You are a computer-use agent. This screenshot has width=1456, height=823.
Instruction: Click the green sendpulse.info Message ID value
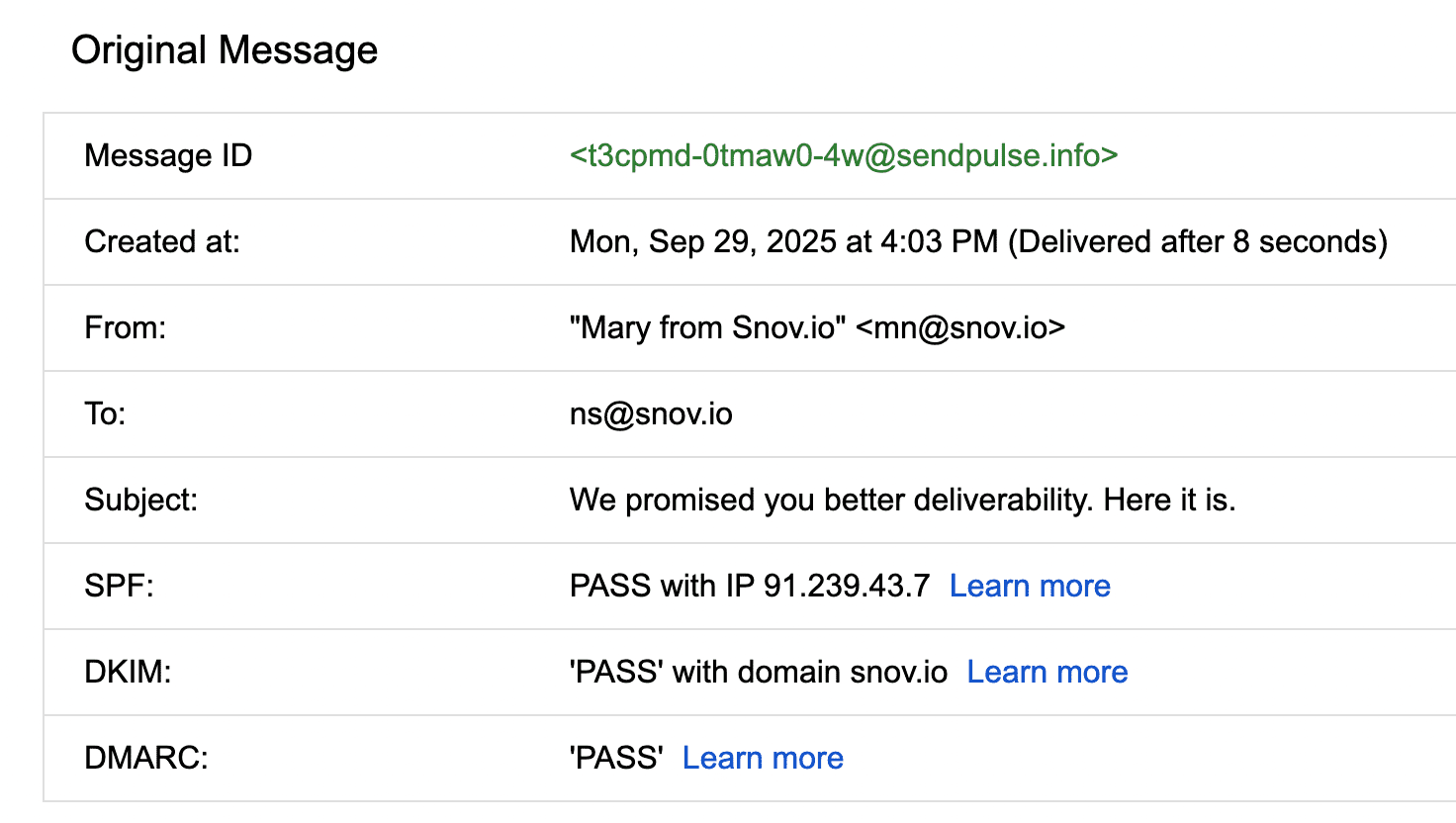point(844,155)
